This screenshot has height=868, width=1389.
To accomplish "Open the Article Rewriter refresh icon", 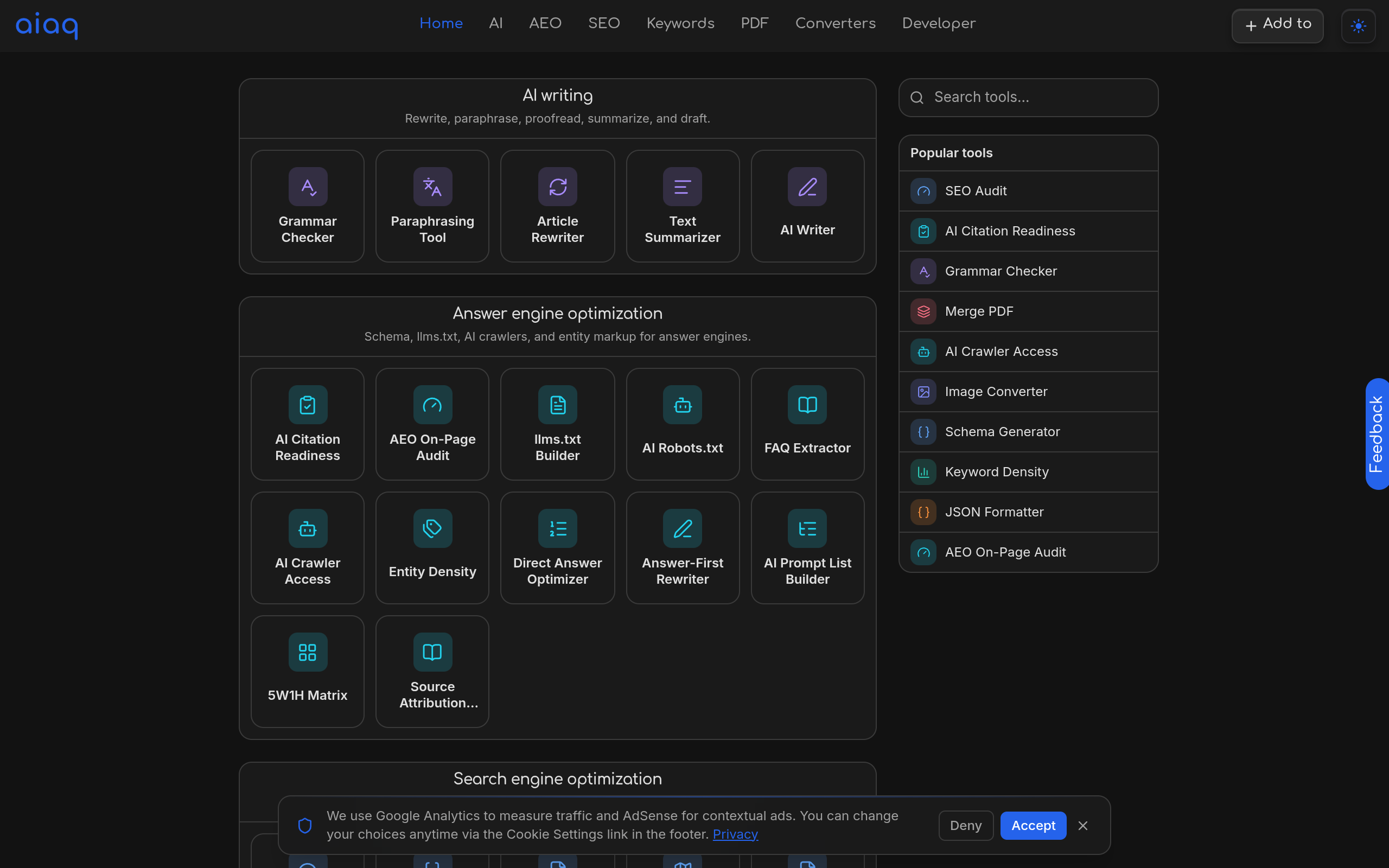I will [557, 187].
